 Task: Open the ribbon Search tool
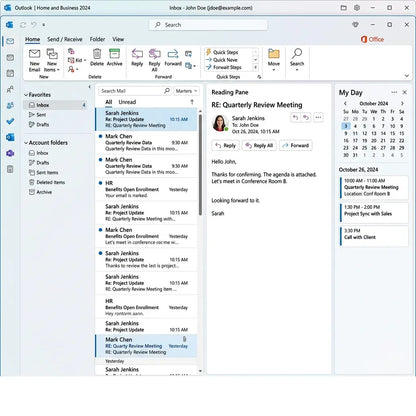[297, 60]
